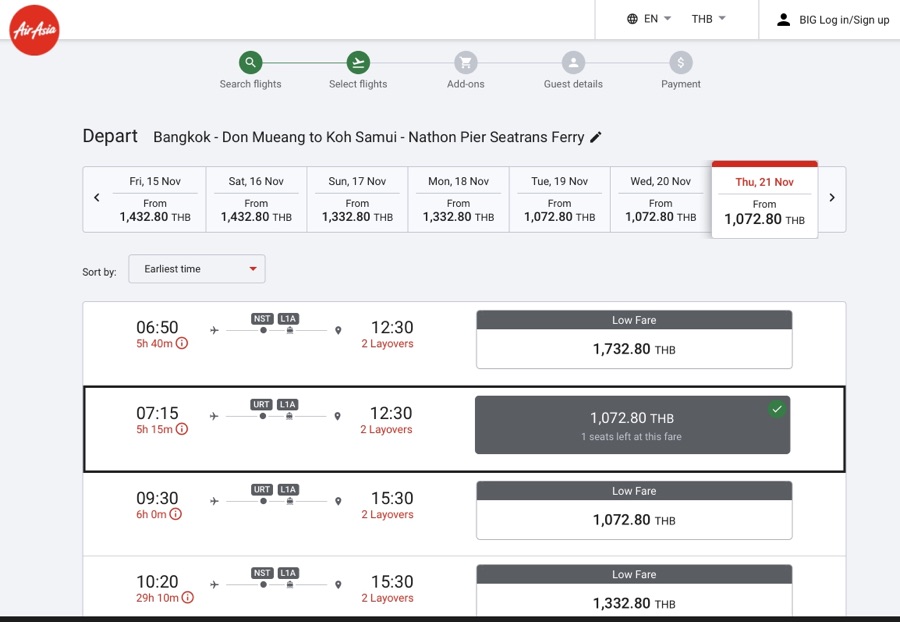Click the globe language icon

(632, 19)
